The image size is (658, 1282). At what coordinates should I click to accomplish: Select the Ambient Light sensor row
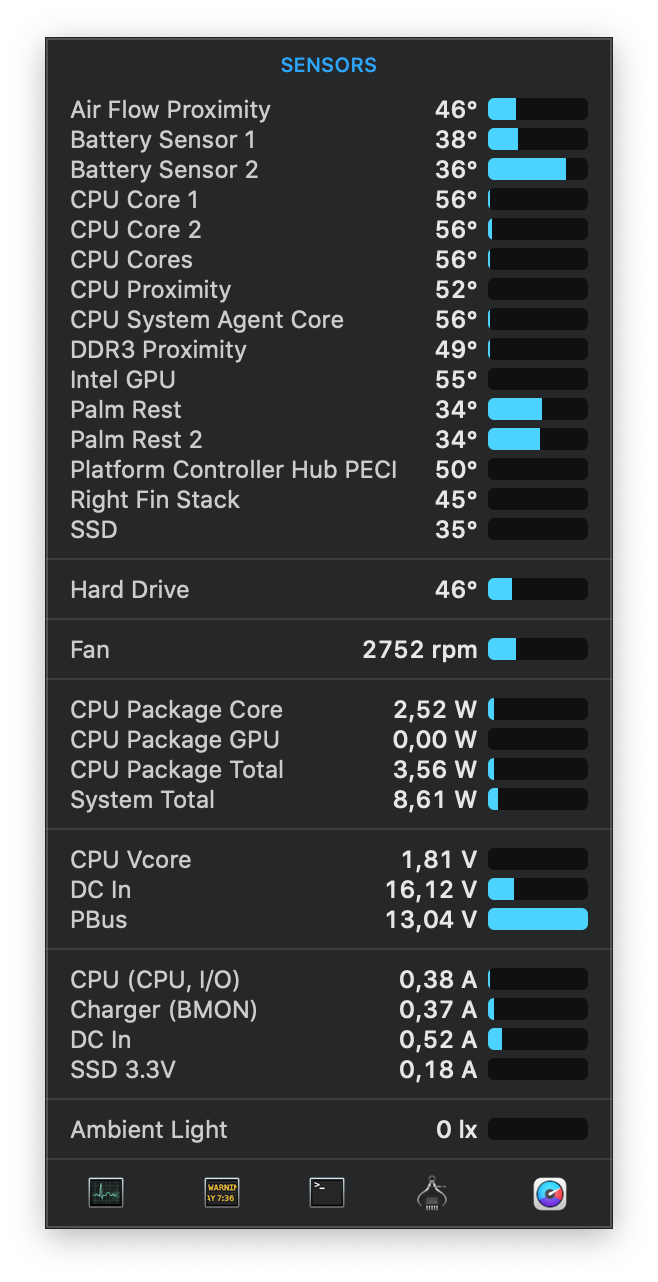tap(148, 1129)
